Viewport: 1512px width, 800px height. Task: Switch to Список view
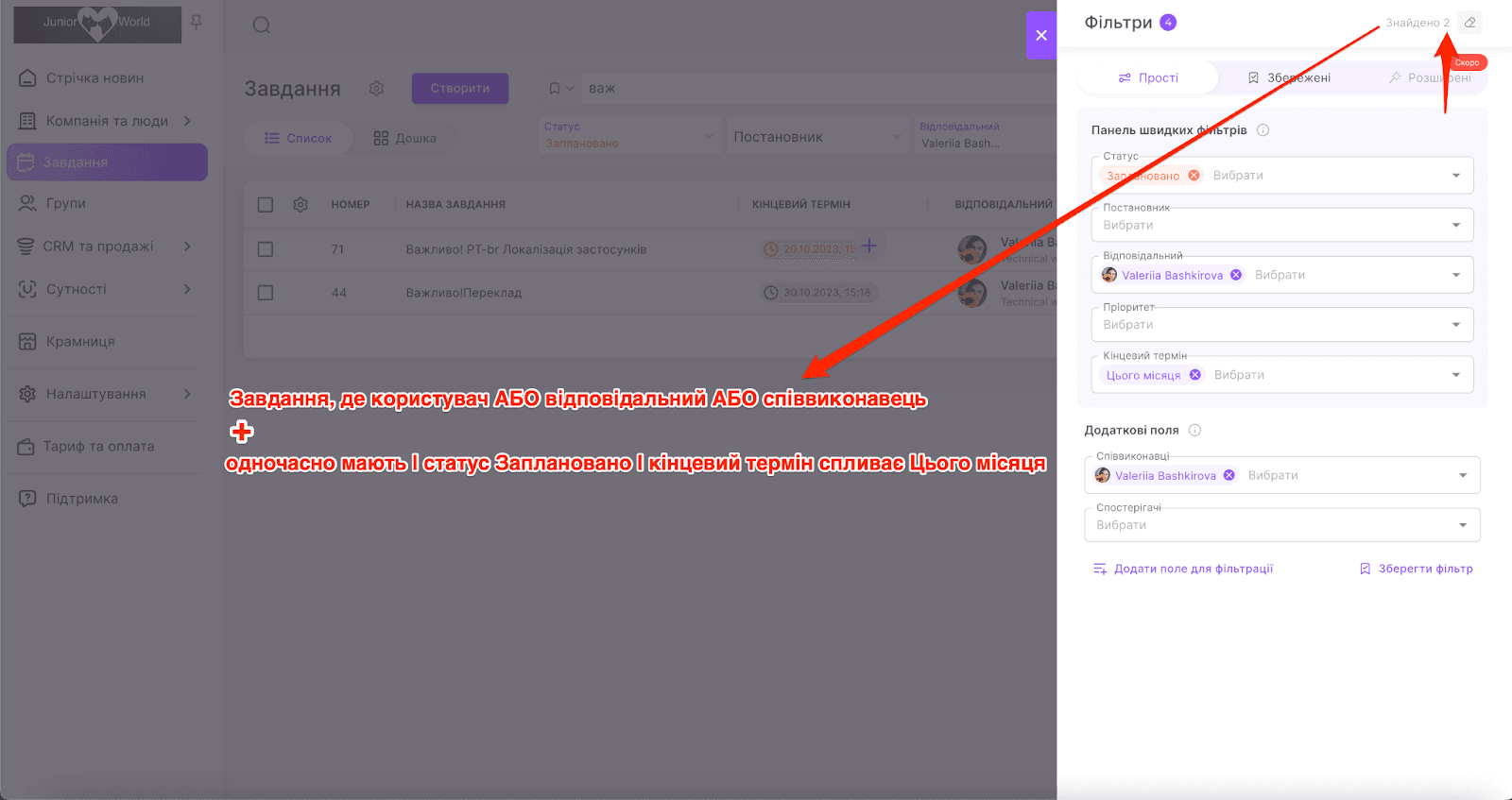pos(299,138)
